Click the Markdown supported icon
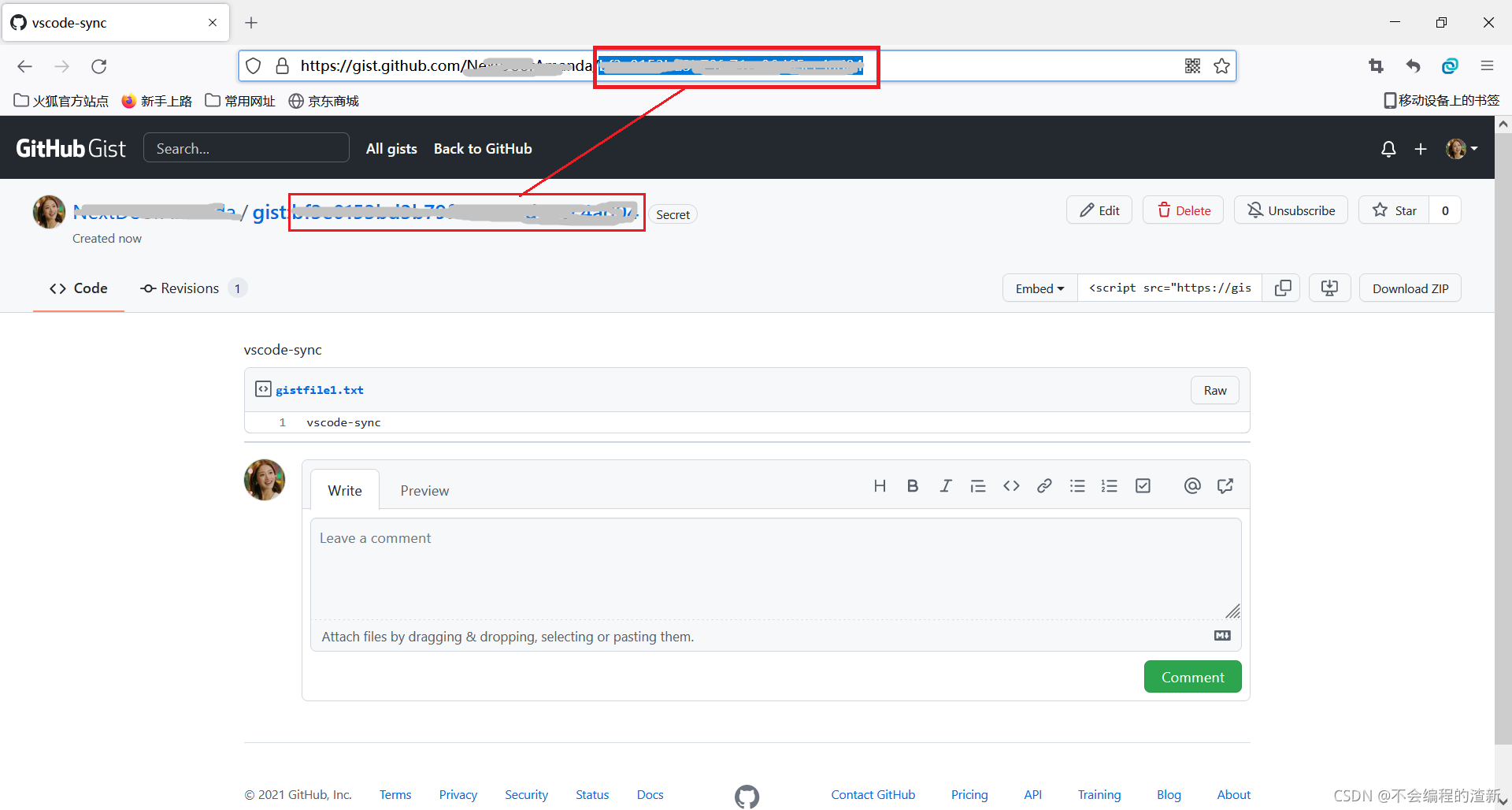1512x810 pixels. pyautogui.click(x=1222, y=636)
